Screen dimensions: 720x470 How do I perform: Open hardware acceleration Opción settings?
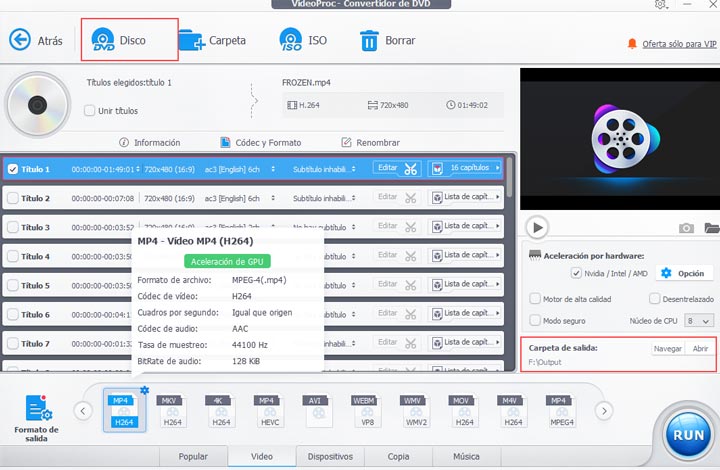[683, 273]
